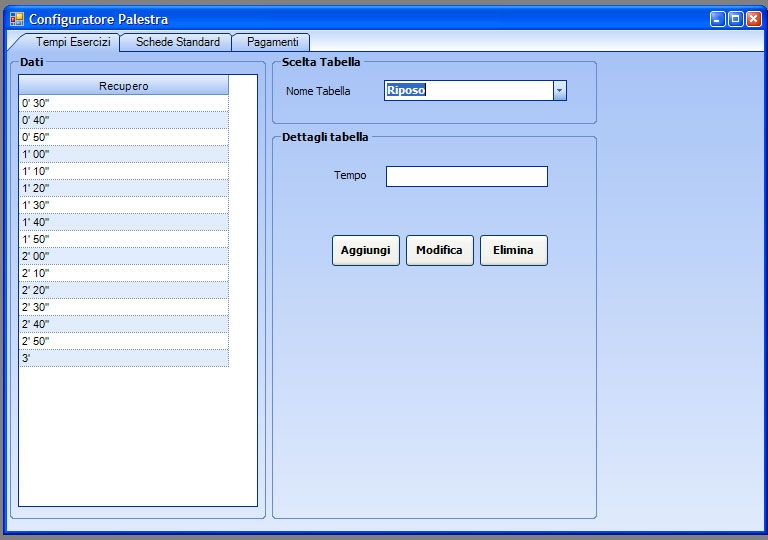Focus the Tempo text field

coord(466,176)
